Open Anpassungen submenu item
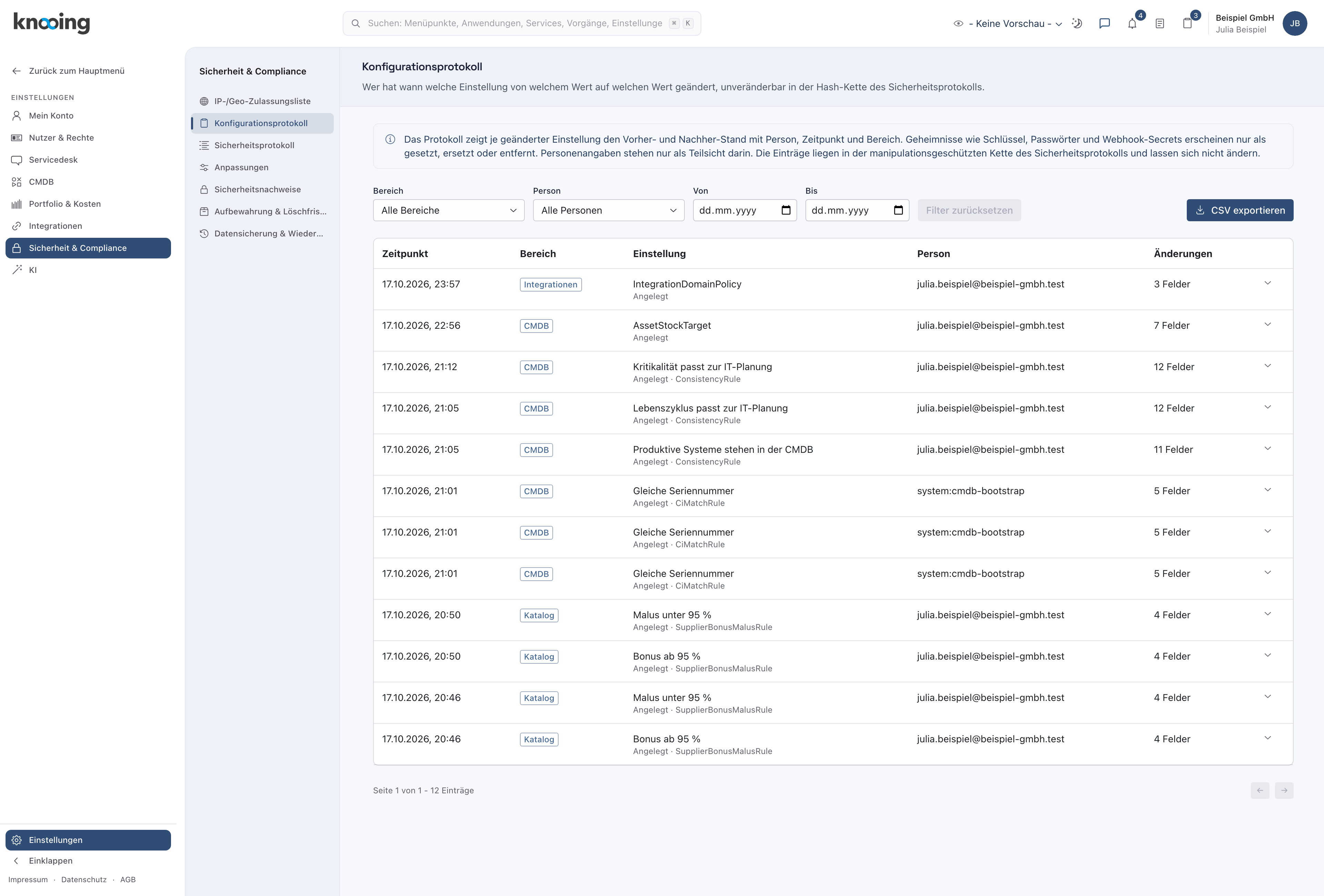This screenshot has width=1324, height=896. pyautogui.click(x=262, y=167)
